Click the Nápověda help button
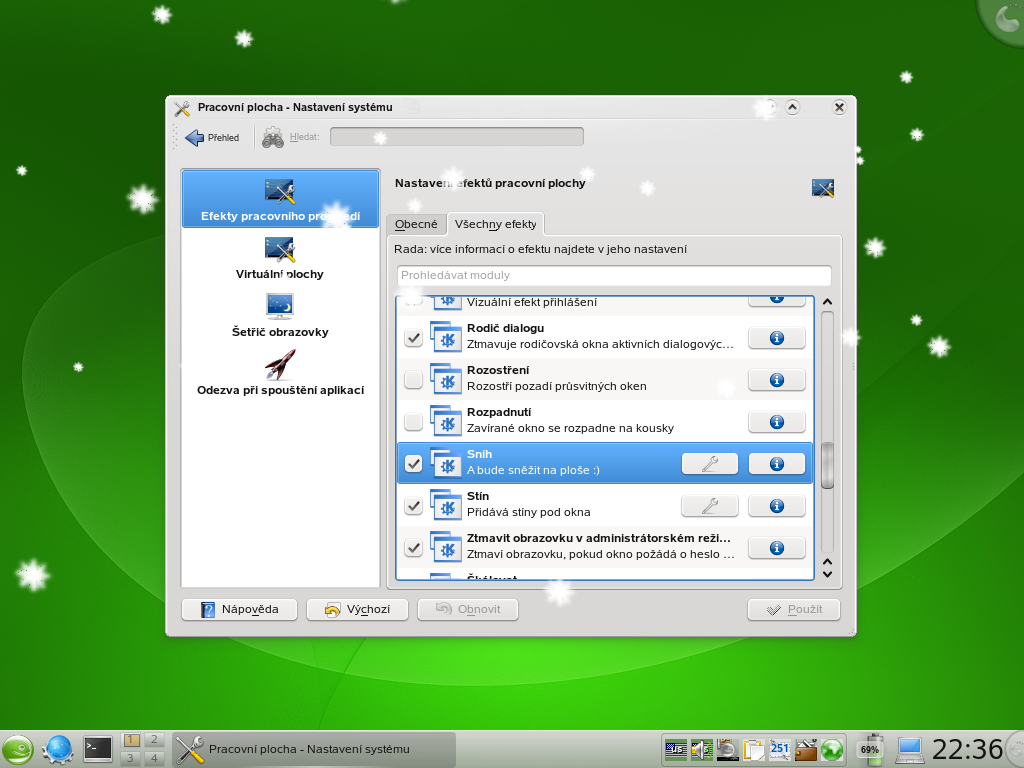The height and width of the screenshot is (768, 1024). click(239, 609)
